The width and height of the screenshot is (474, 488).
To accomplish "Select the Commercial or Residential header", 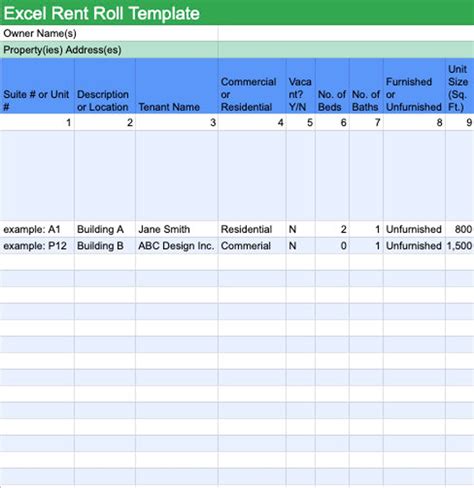I will 252,86.
